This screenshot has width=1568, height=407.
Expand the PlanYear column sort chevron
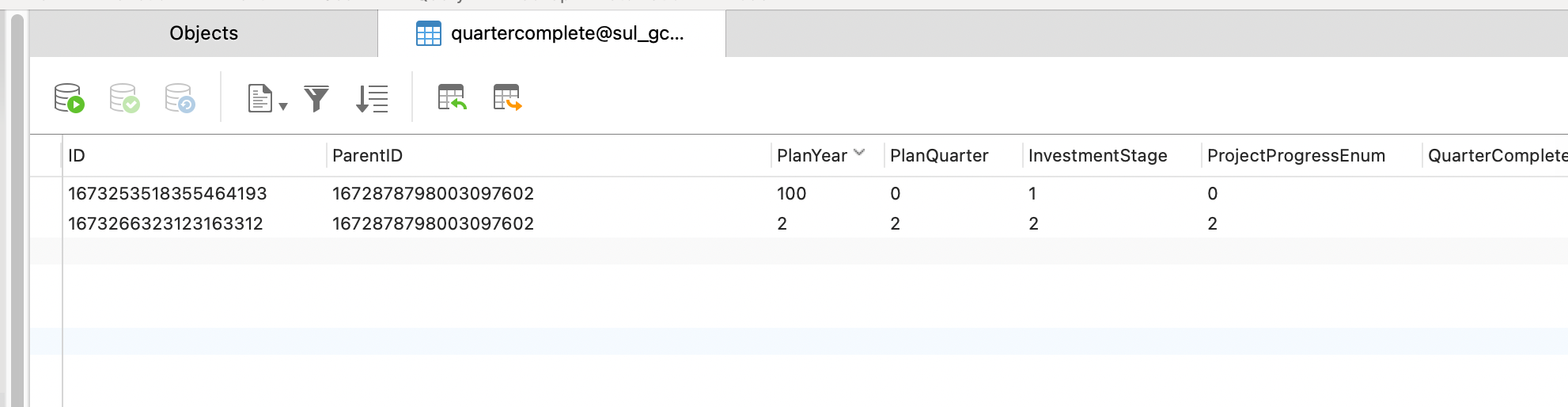pyautogui.click(x=859, y=153)
